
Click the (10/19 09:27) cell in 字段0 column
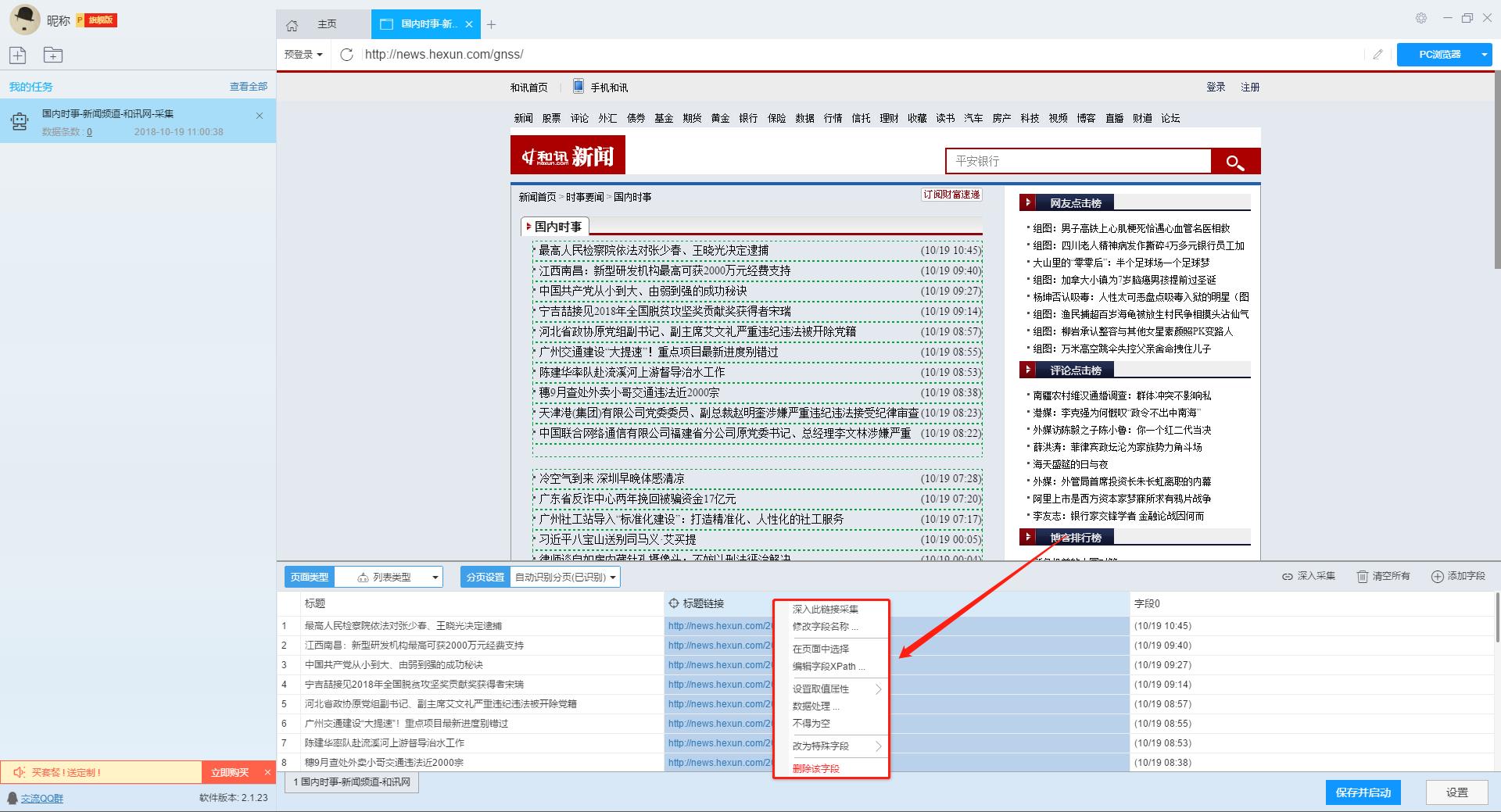coord(1310,665)
